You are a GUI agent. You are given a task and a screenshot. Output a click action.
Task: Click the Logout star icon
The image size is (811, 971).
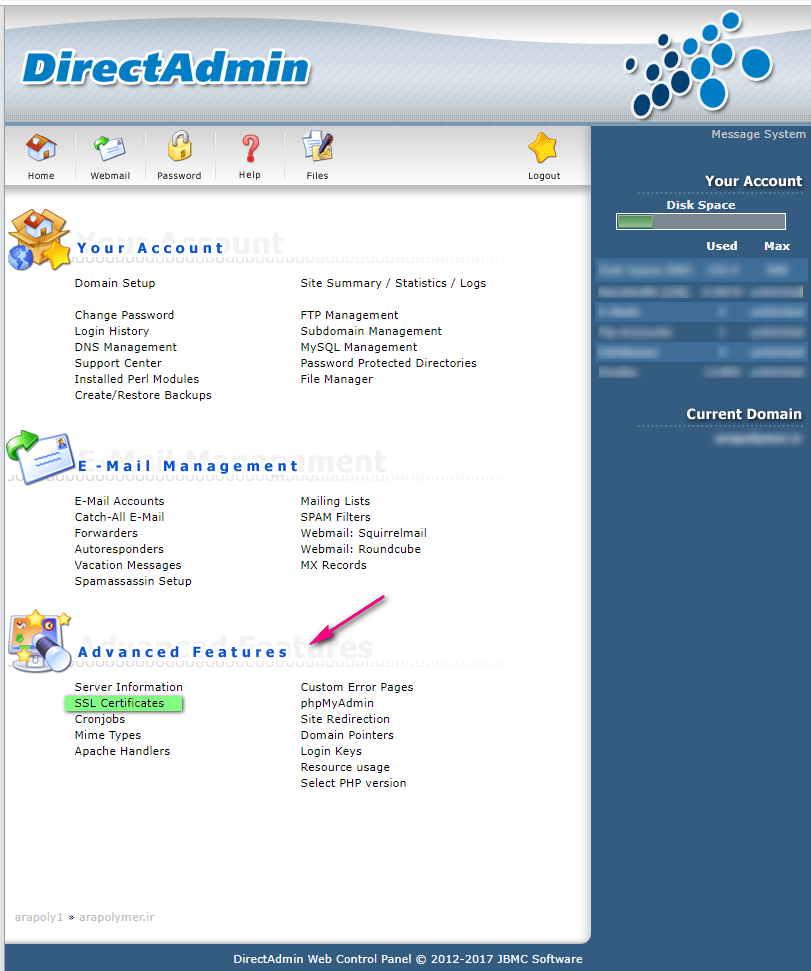click(543, 148)
